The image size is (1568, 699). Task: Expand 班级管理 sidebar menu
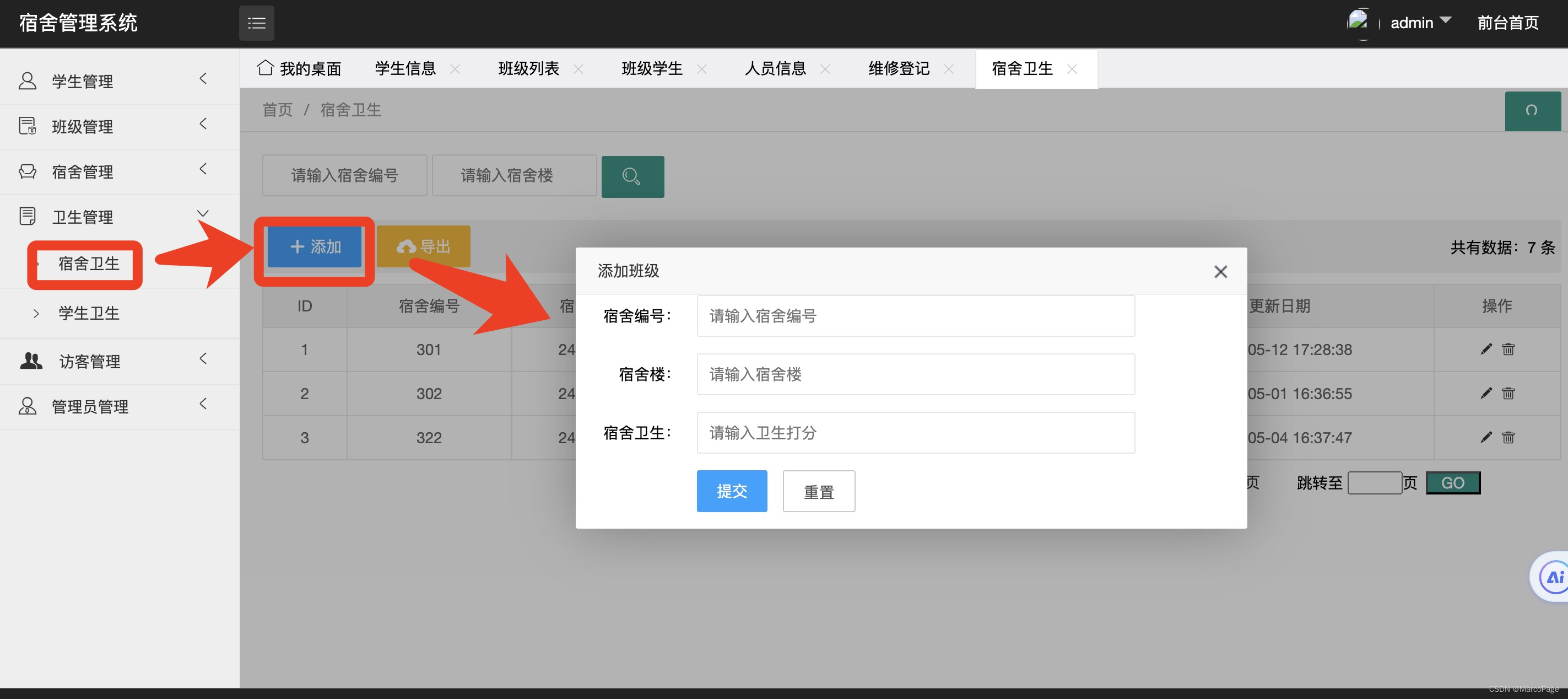pos(120,126)
